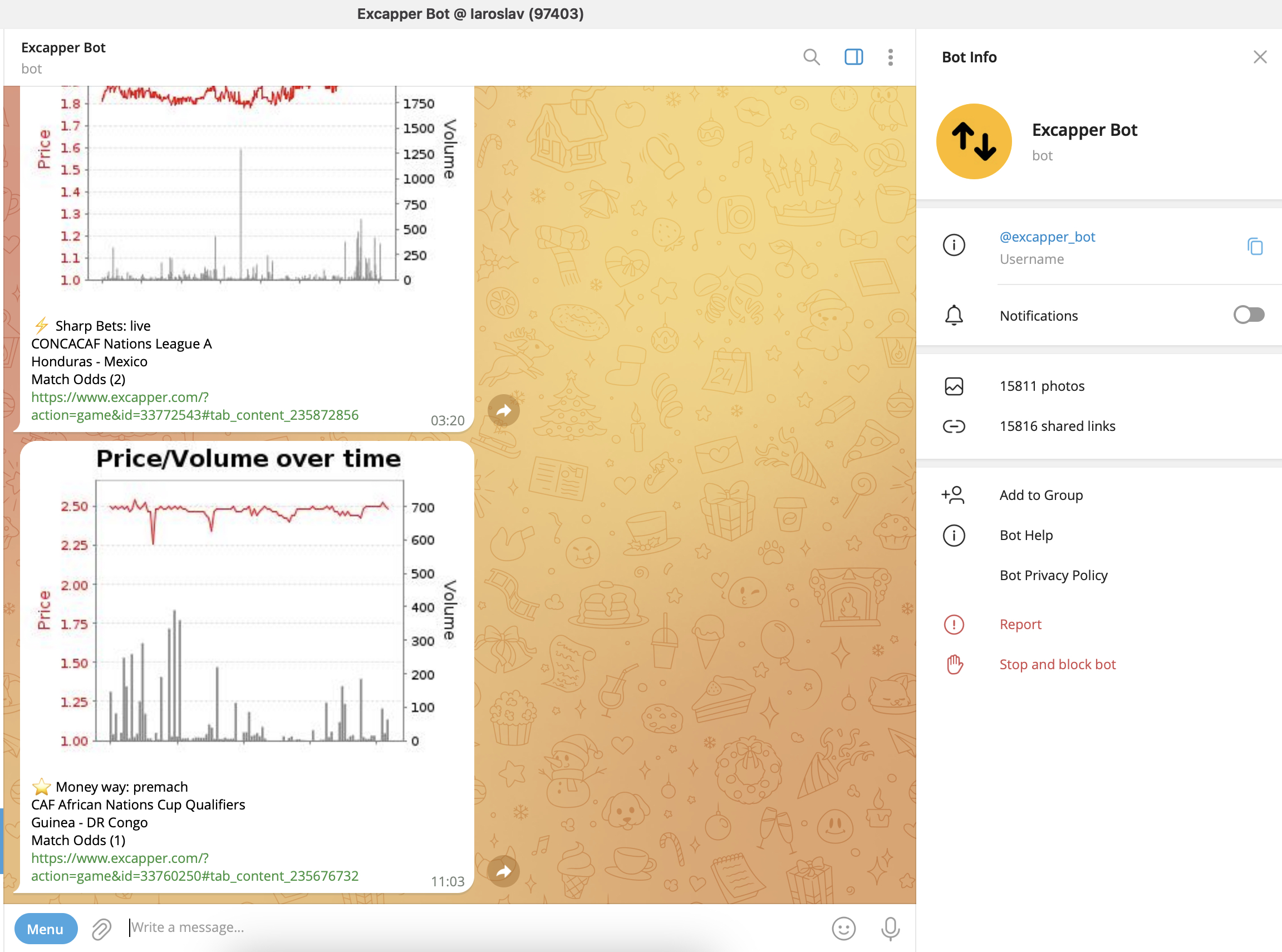Open the bot Menu button
The image size is (1282, 952).
46,929
